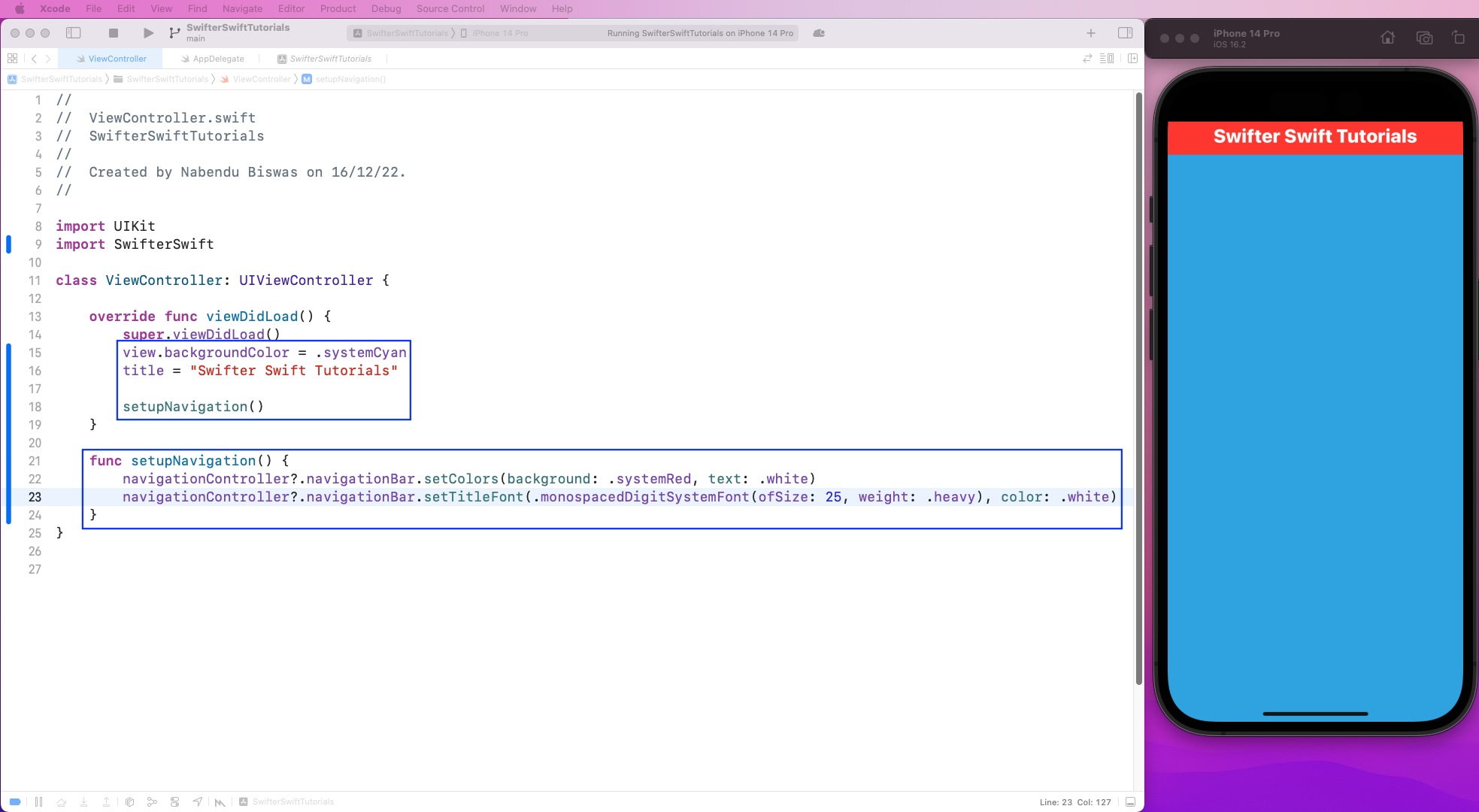This screenshot has width=1479, height=812.
Task: Open the Debug Memory Graph icon
Action: click(x=152, y=802)
